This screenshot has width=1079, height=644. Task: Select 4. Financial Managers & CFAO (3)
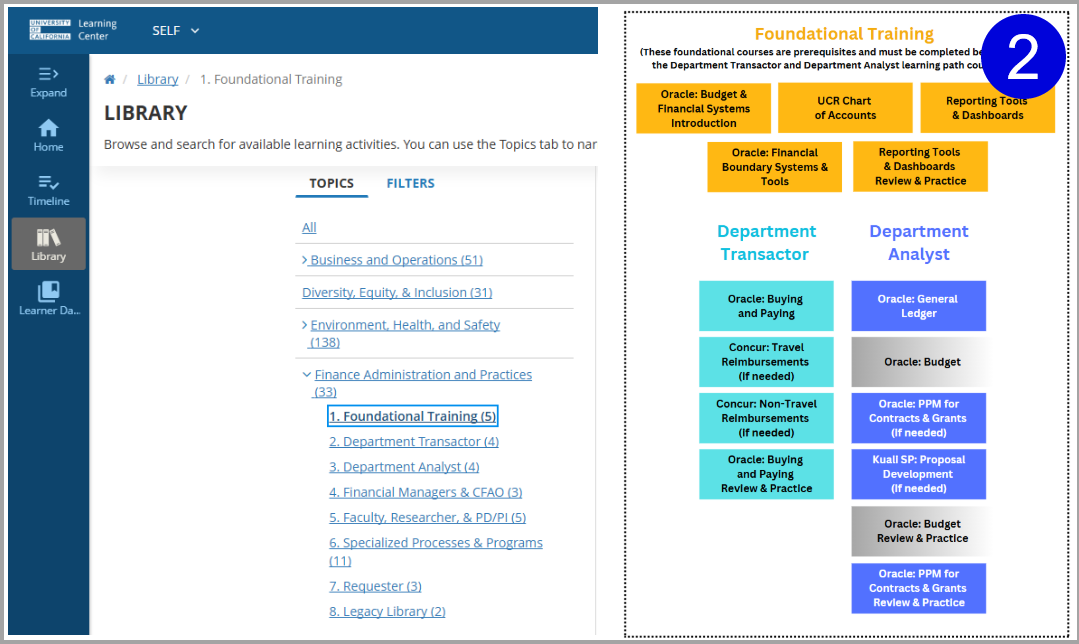click(x=425, y=492)
